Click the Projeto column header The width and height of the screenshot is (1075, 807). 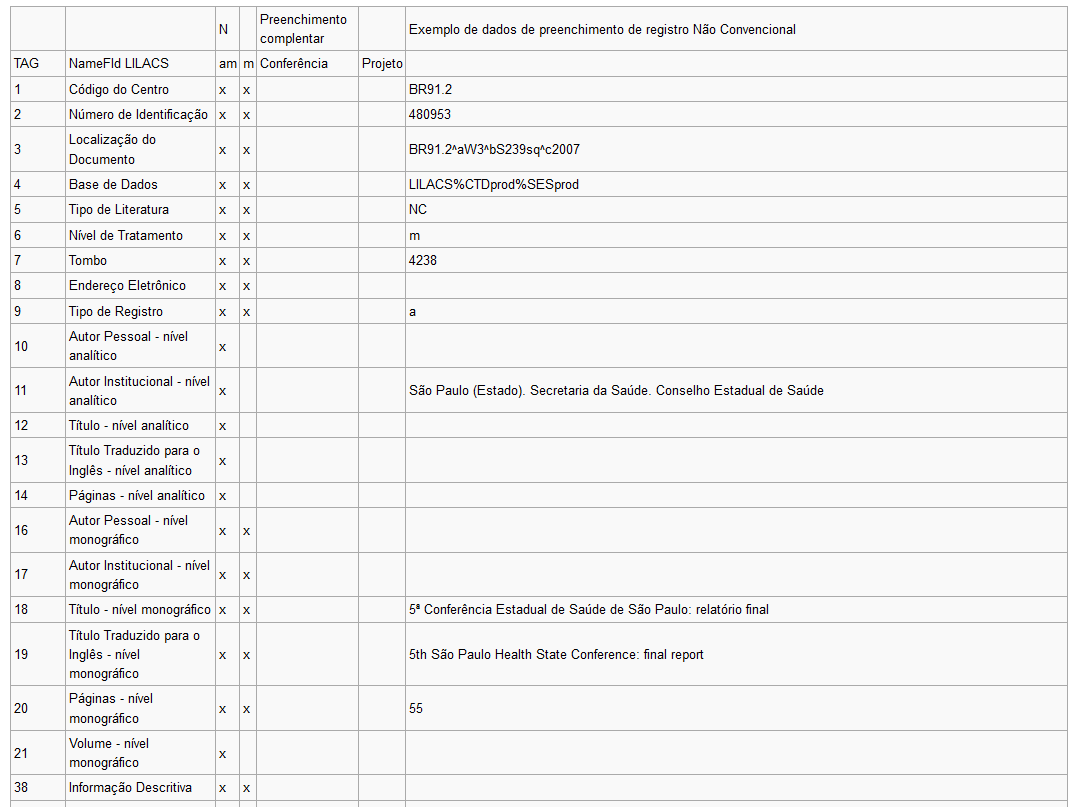pyautogui.click(x=382, y=64)
